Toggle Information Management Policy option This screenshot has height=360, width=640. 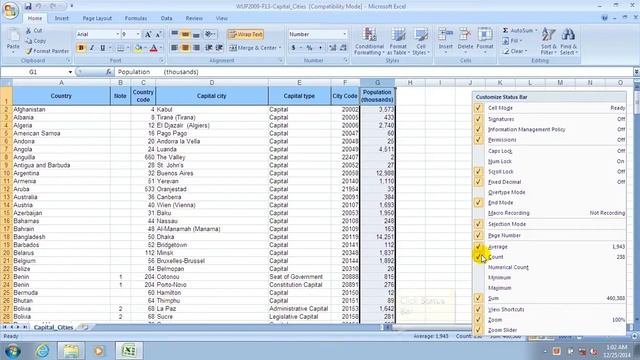549,129
